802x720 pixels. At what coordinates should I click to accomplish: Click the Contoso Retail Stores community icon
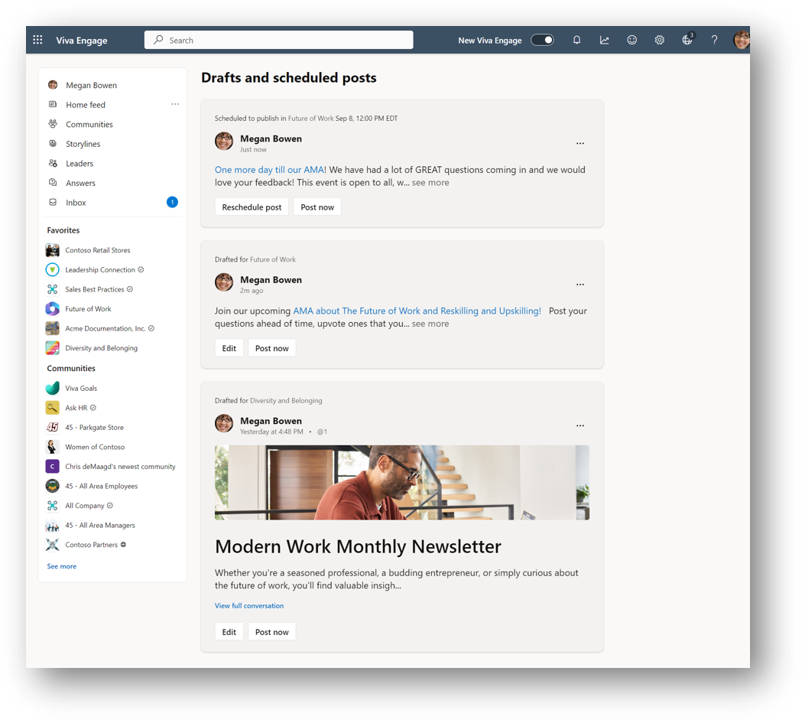(52, 250)
